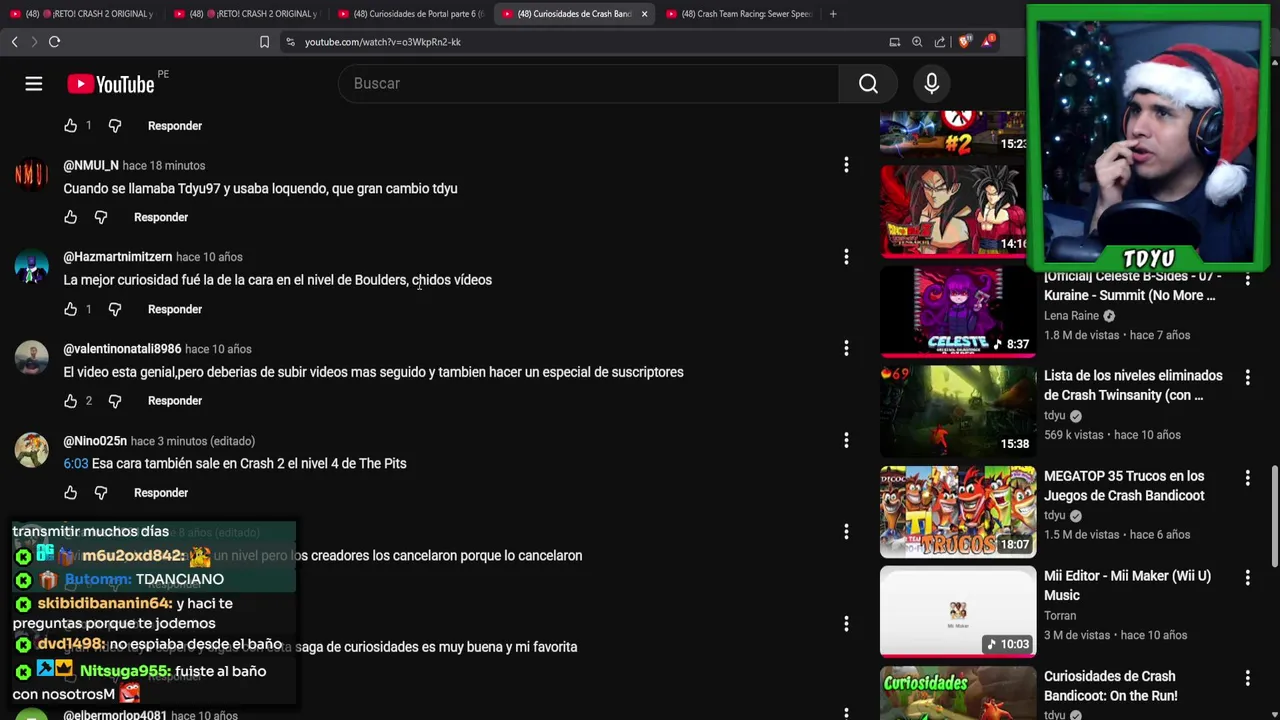Reply to the @NMUI_N comment
This screenshot has width=1280, height=720.
161,217
